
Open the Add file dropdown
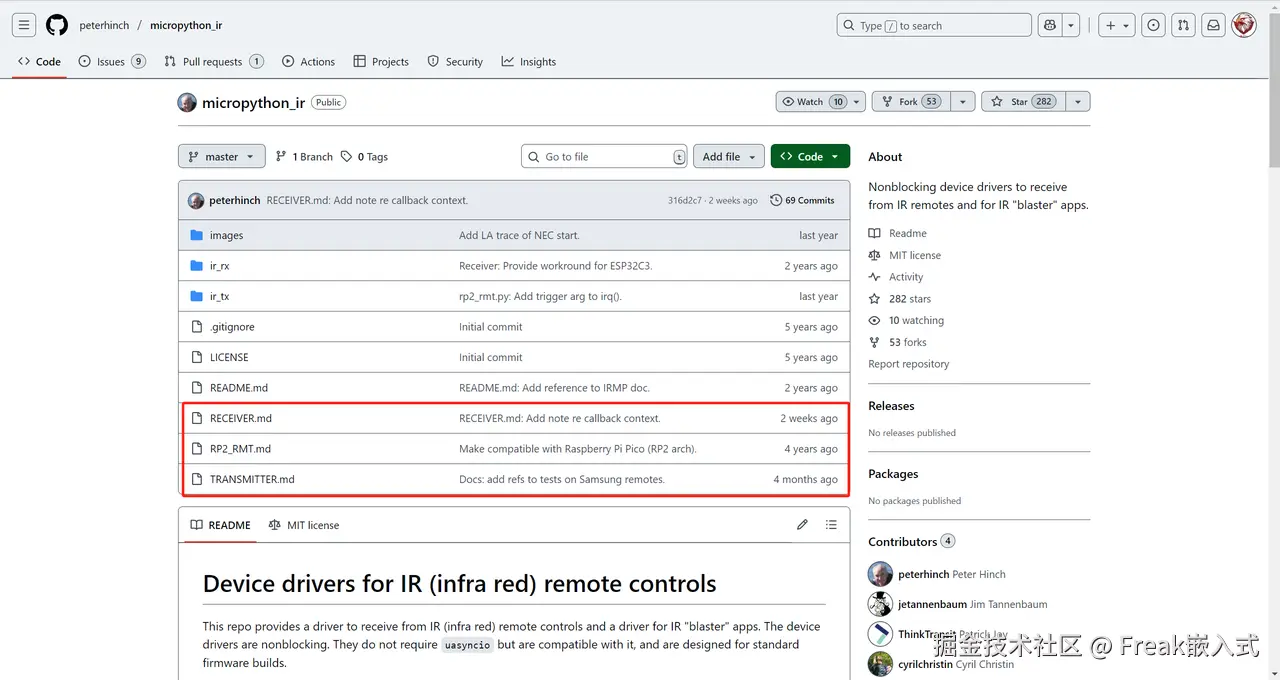(729, 157)
